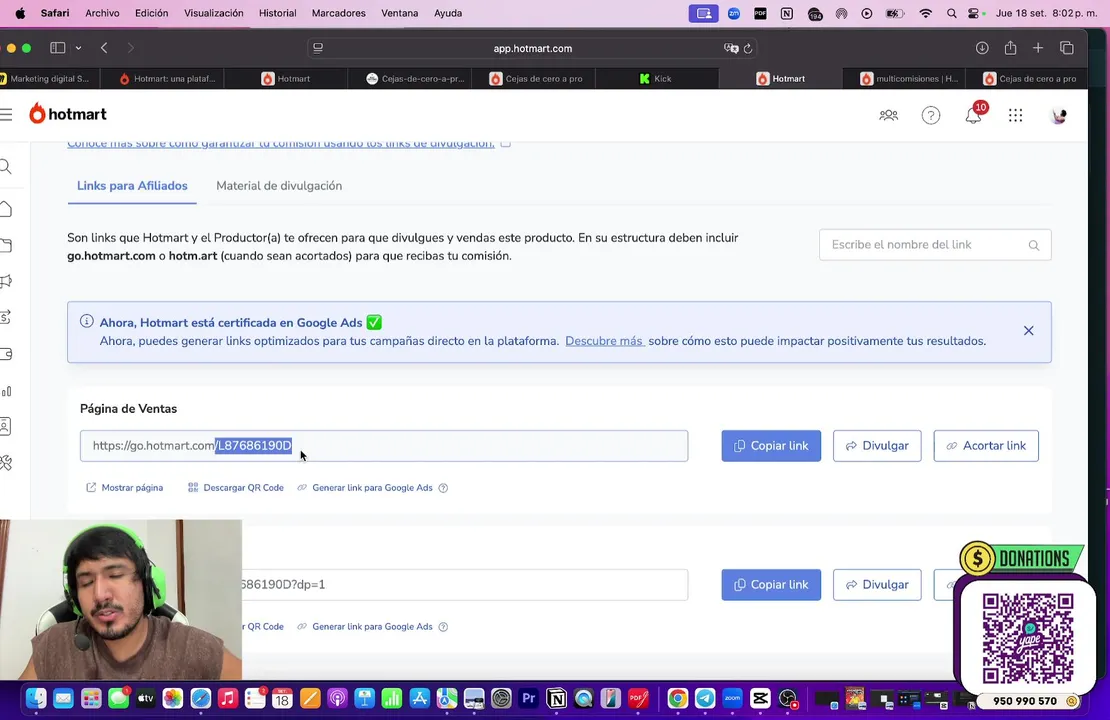
Task: Open Safari downloads button
Action: [982, 47]
